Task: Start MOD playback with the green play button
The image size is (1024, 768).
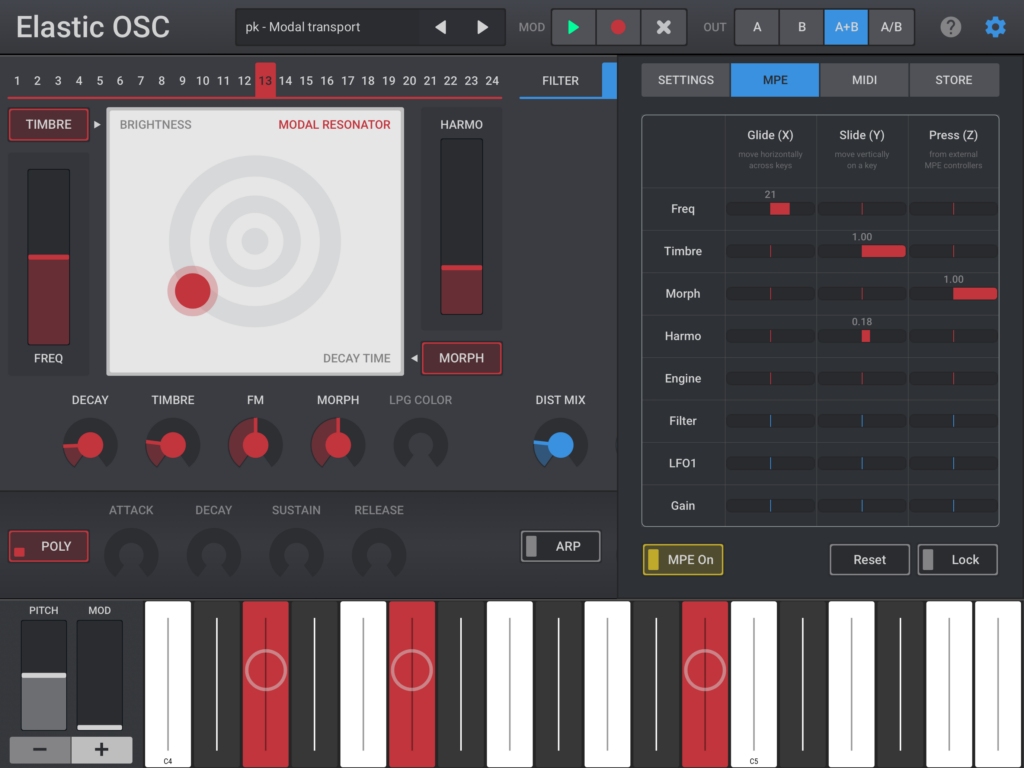Action: click(x=573, y=27)
